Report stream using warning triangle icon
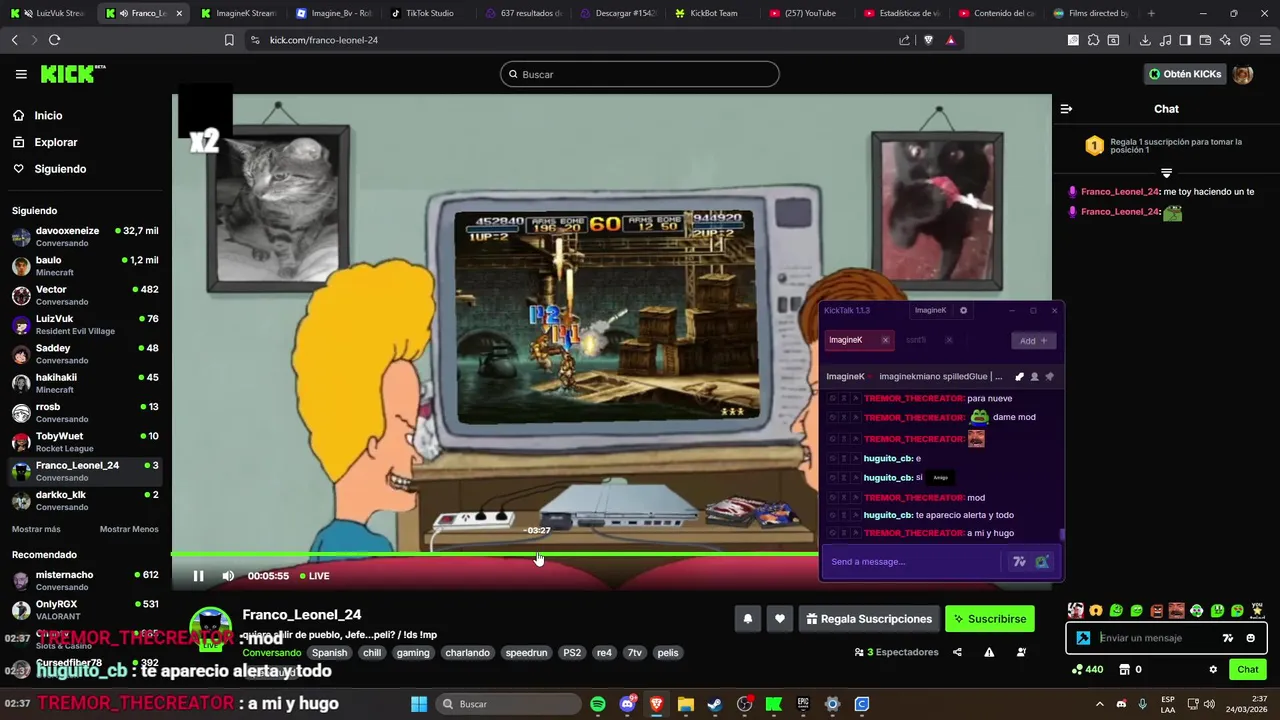 989,652
